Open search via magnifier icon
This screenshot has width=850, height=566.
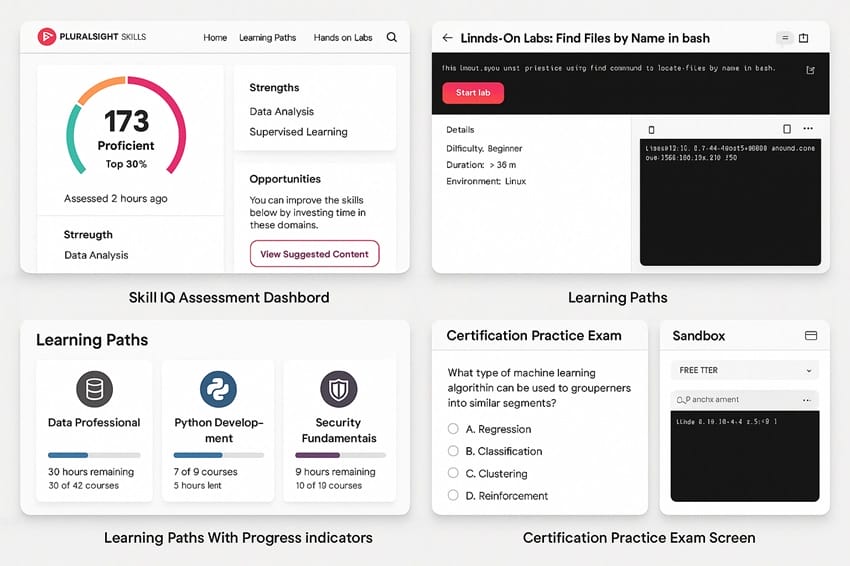(x=391, y=37)
